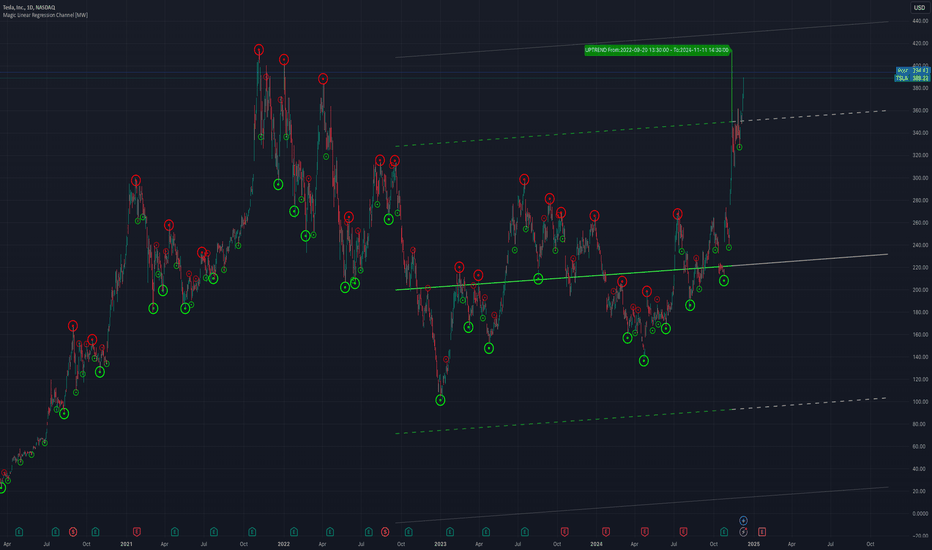Viewport: 932px width, 550px height.
Task: Click the April 2020 green earnings marker
Action: [19, 532]
